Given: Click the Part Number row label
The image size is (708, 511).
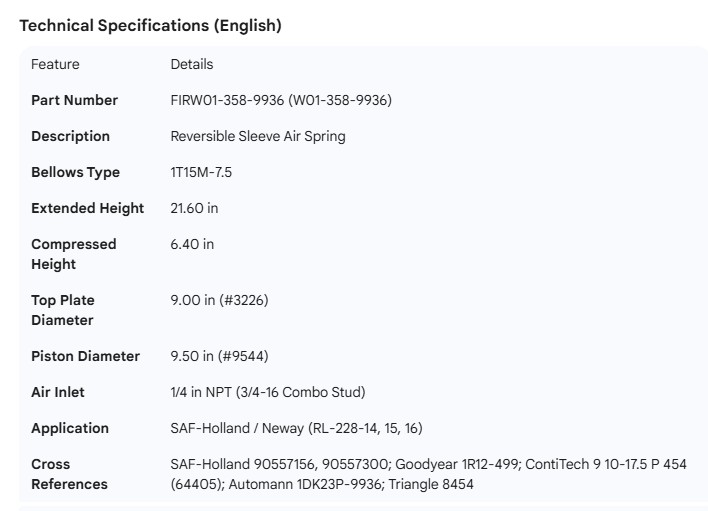Looking at the screenshot, I should pos(74,100).
